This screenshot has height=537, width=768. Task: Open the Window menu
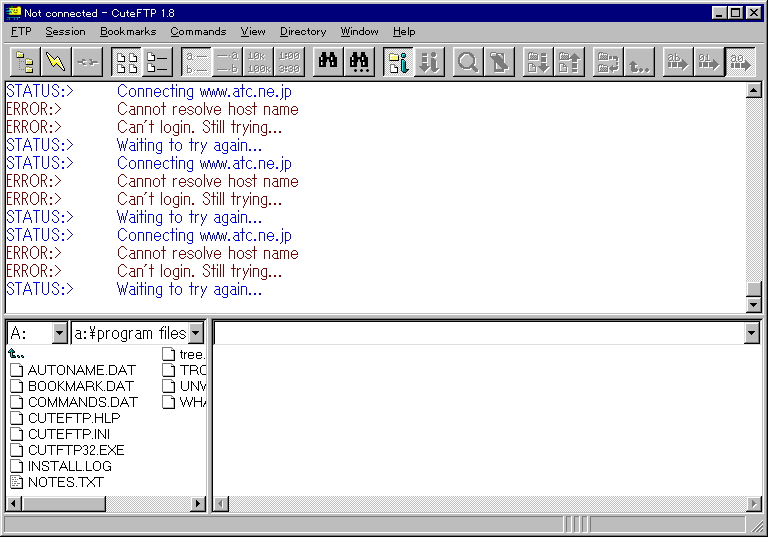(x=359, y=31)
